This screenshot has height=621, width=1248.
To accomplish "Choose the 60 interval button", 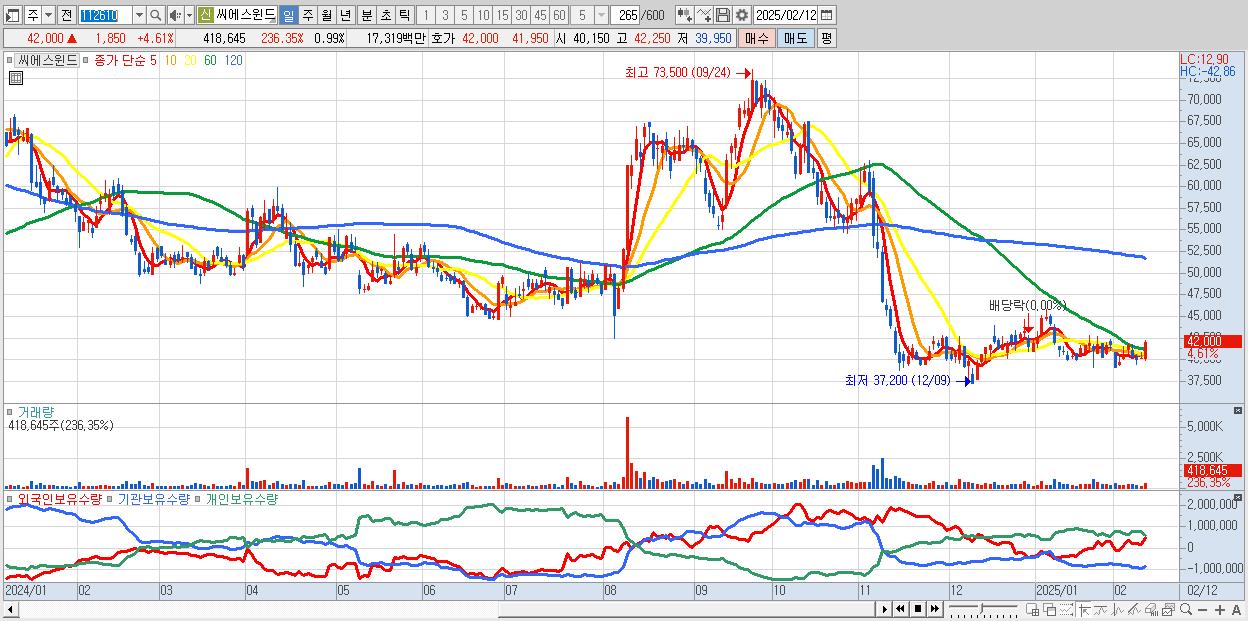I will point(559,15).
